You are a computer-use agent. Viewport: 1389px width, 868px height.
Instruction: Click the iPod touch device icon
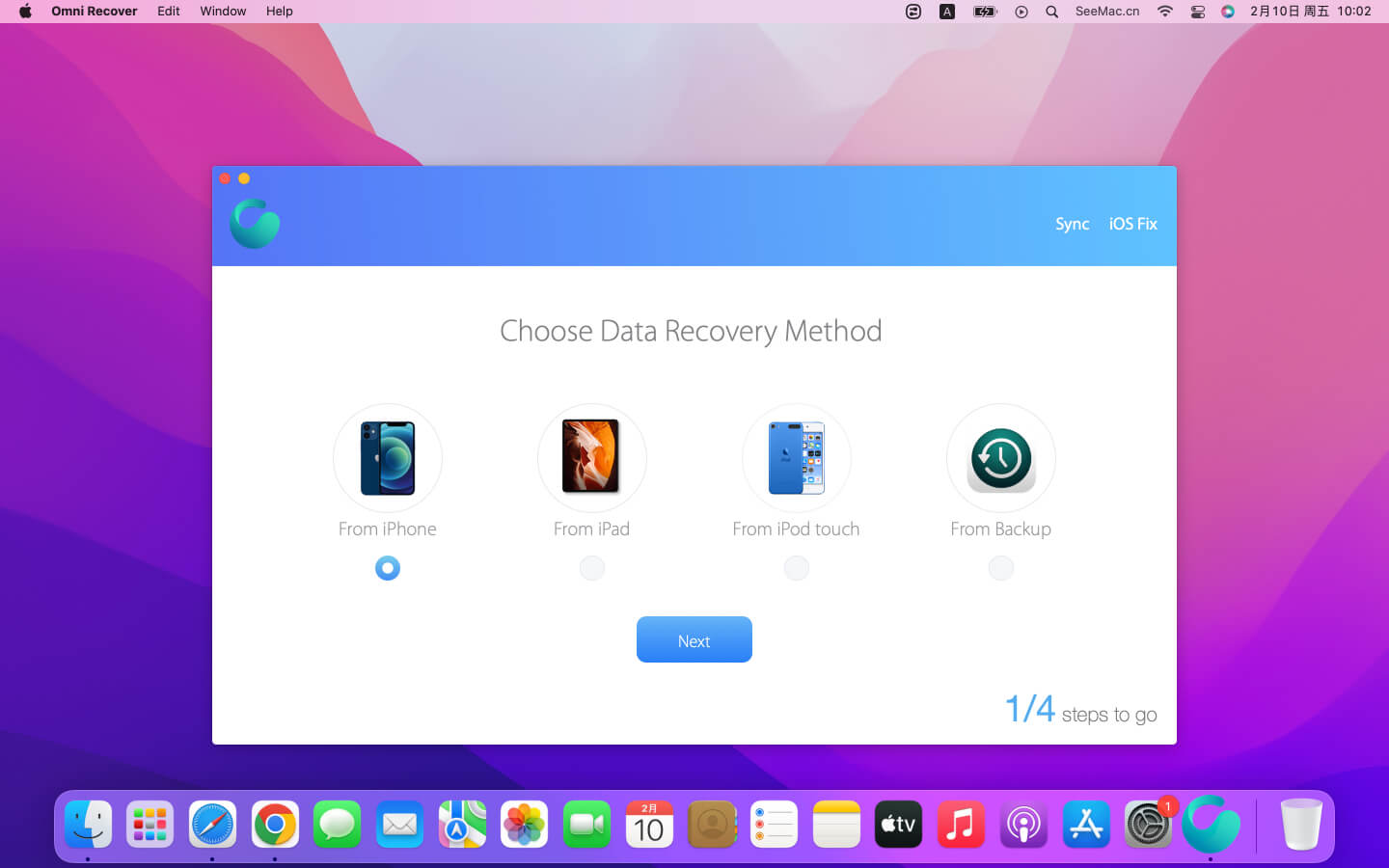point(796,458)
